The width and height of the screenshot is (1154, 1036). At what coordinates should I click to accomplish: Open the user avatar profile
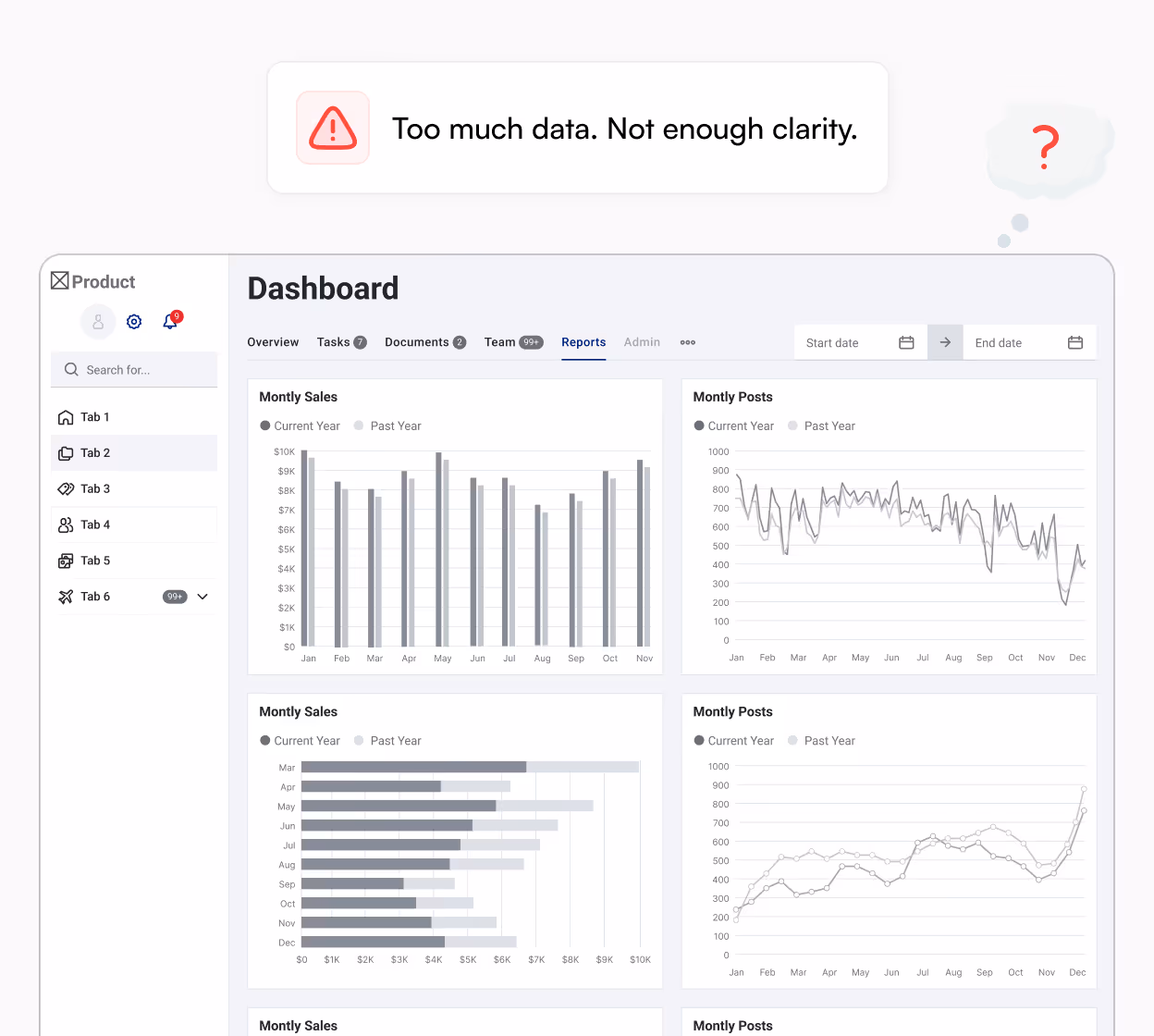(98, 322)
